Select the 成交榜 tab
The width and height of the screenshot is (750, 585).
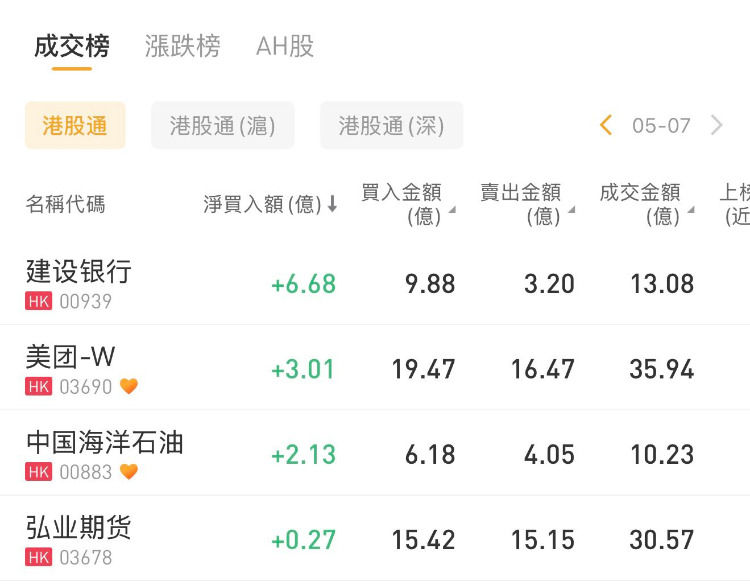click(72, 46)
